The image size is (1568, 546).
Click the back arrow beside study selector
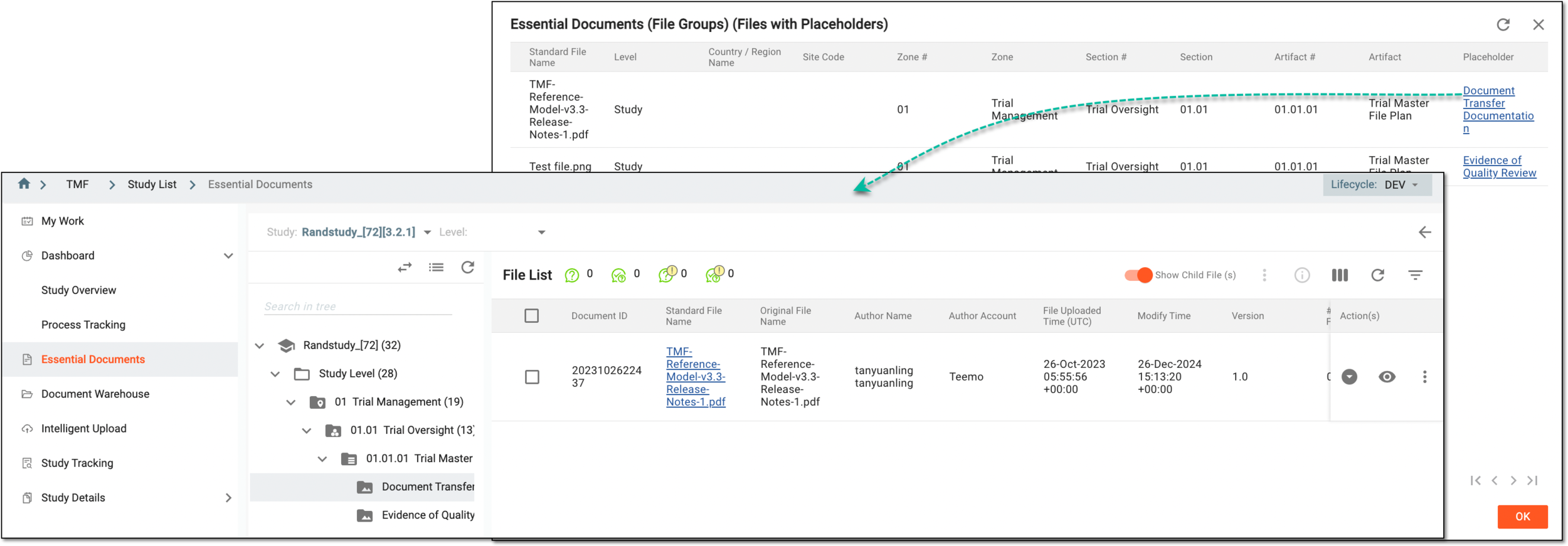1424,233
